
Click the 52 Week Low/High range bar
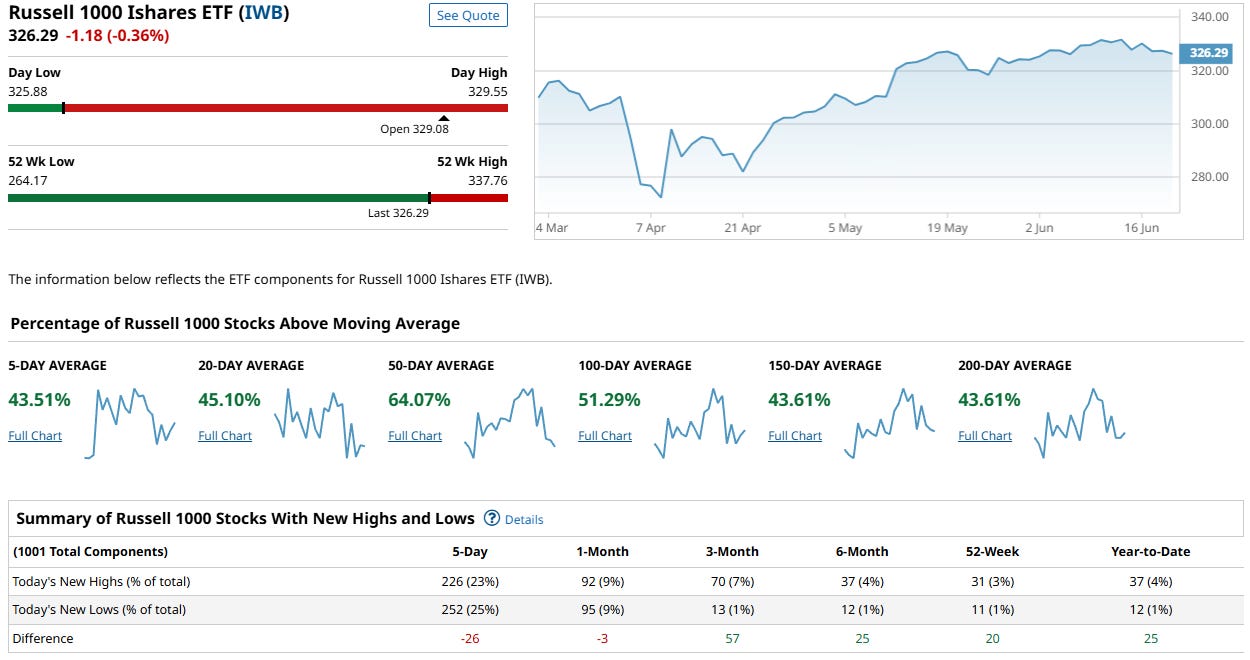[258, 198]
